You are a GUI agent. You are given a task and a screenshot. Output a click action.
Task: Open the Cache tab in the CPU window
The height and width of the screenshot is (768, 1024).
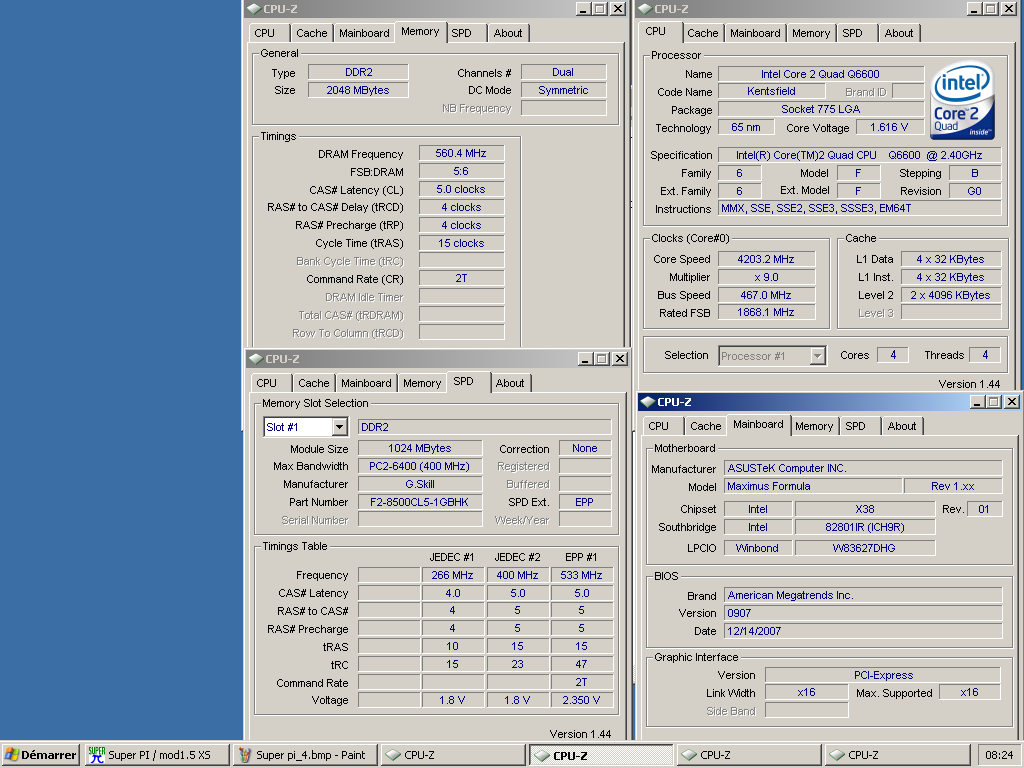point(703,33)
